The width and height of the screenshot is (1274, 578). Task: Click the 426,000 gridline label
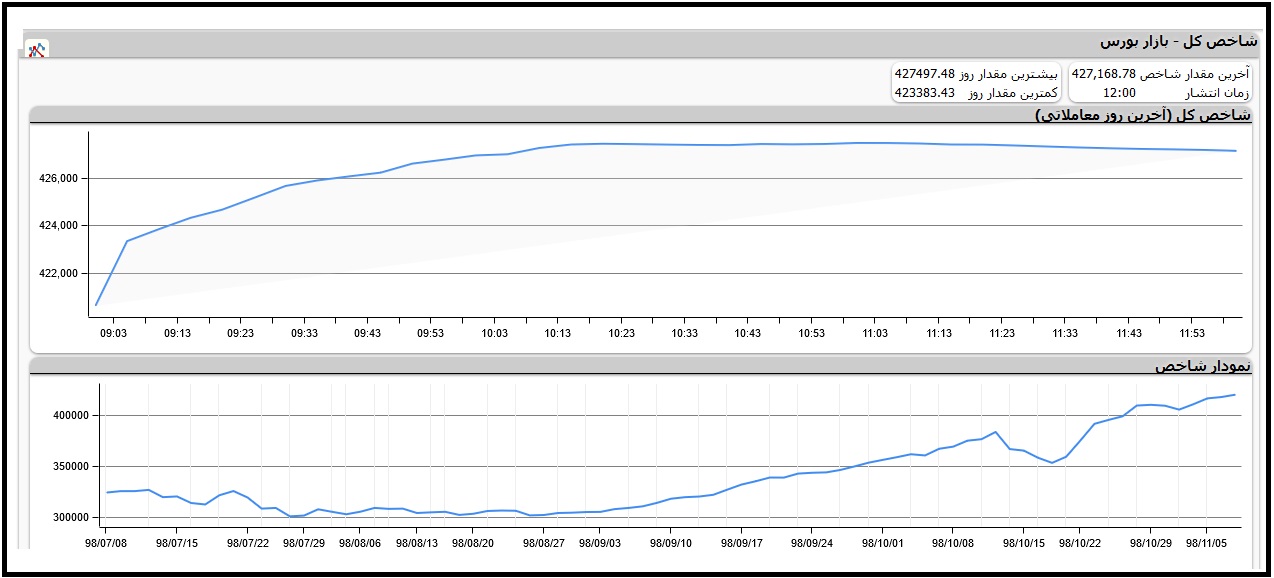tap(59, 179)
